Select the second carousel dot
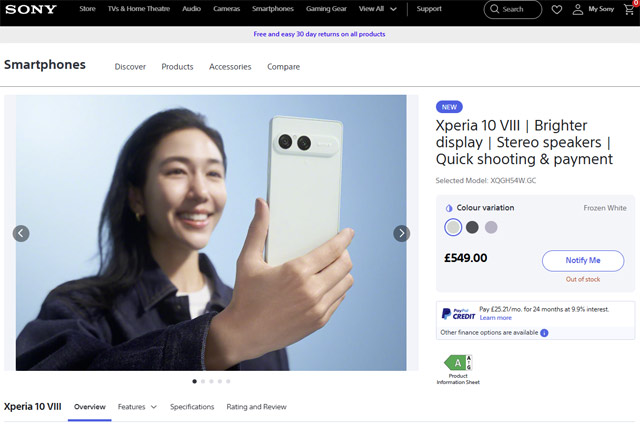Image resolution: width=640 pixels, height=424 pixels. click(x=203, y=381)
